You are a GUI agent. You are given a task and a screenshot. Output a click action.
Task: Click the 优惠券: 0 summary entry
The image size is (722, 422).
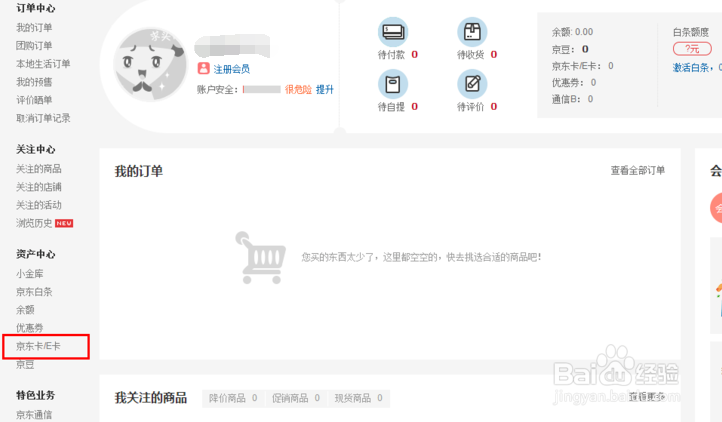(574, 82)
